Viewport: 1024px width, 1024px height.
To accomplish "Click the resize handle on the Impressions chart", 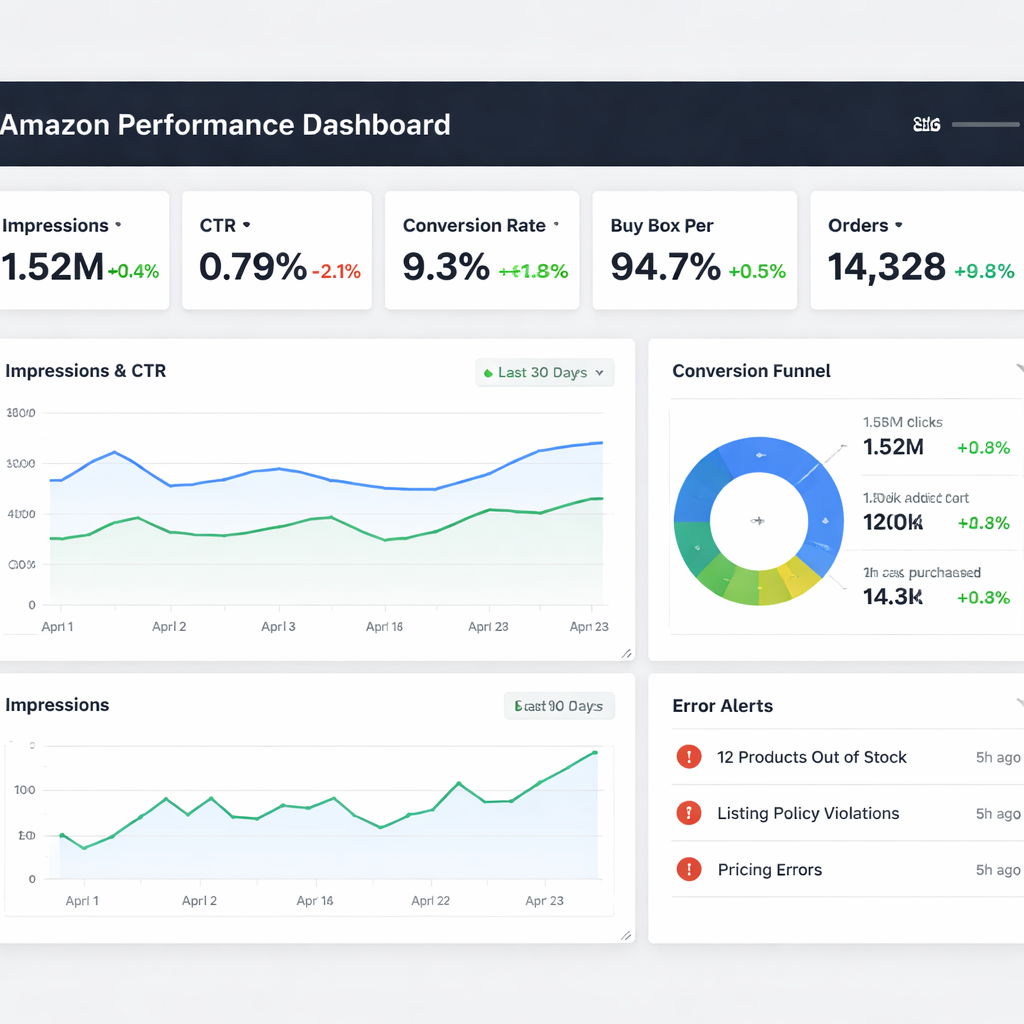I will 627,934.
